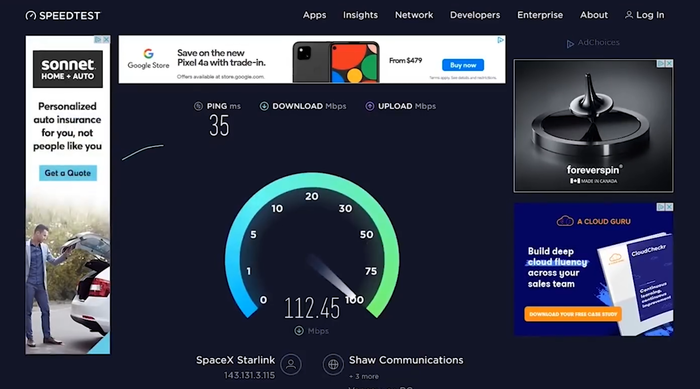Click the UPLOAD Mbps label

tap(407, 106)
